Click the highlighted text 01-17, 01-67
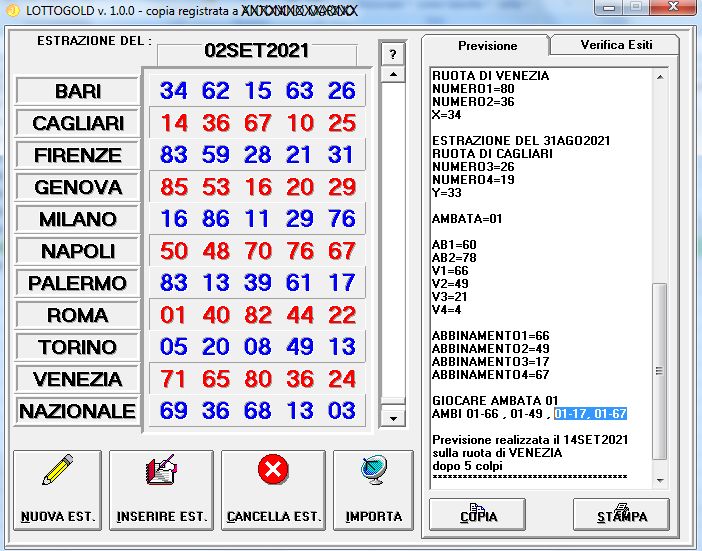The height and width of the screenshot is (551, 702). pos(590,414)
